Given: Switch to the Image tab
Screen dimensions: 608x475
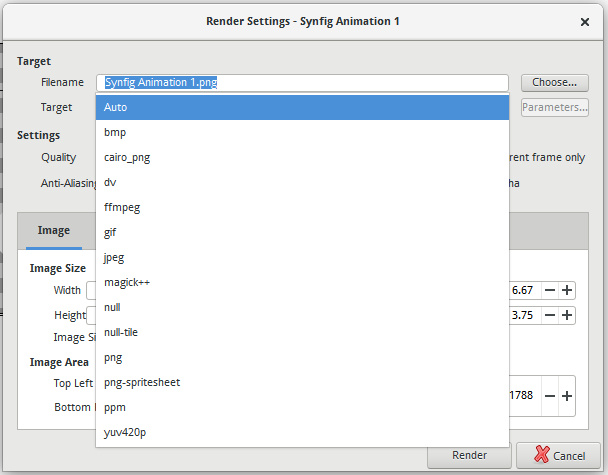Looking at the screenshot, I should pos(54,231).
